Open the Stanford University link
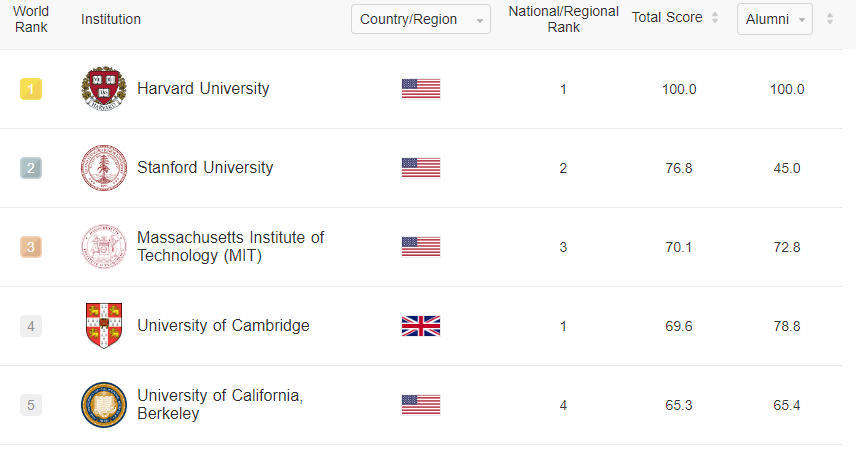 [205, 168]
